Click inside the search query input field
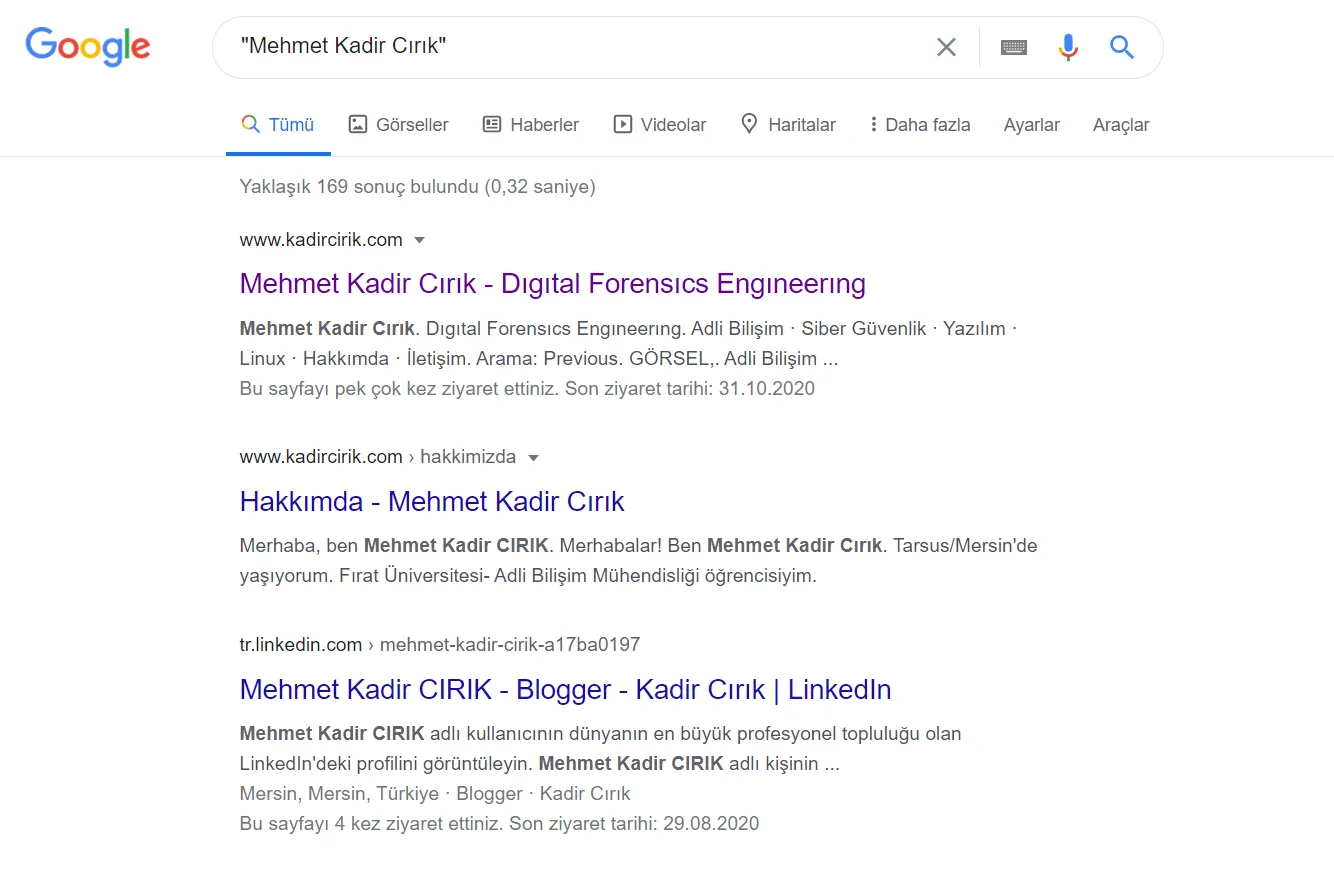 coord(580,47)
